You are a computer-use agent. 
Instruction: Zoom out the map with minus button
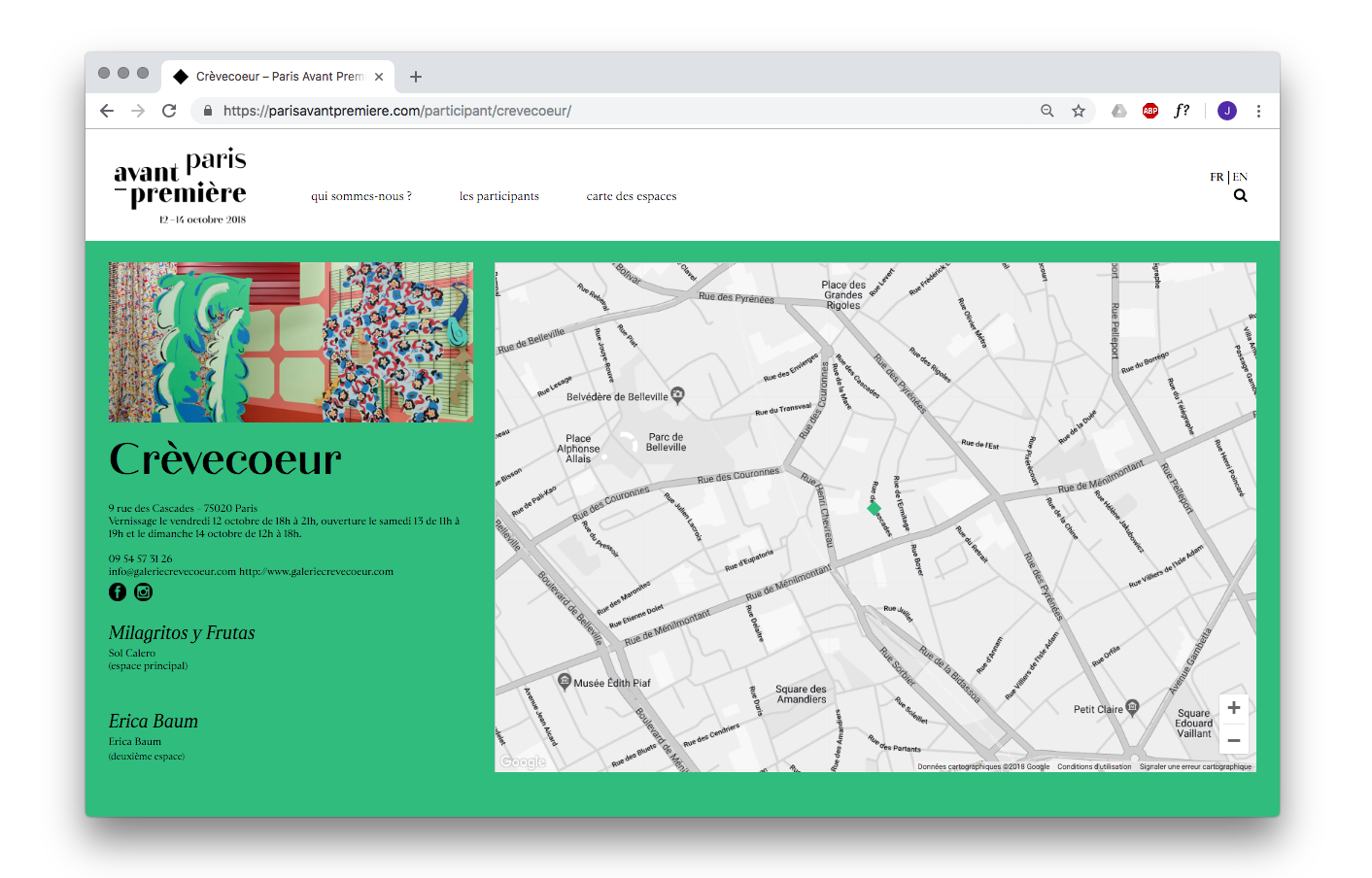click(x=1233, y=740)
